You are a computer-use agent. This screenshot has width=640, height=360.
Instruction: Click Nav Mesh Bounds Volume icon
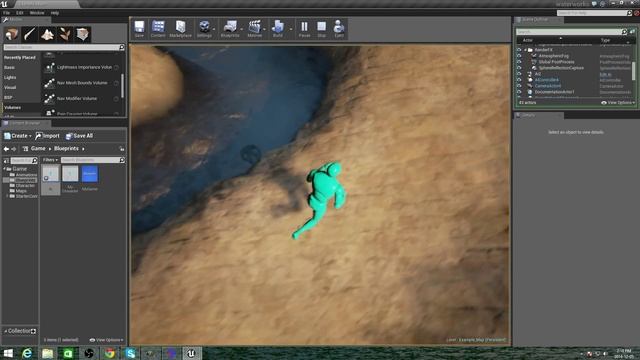point(49,83)
